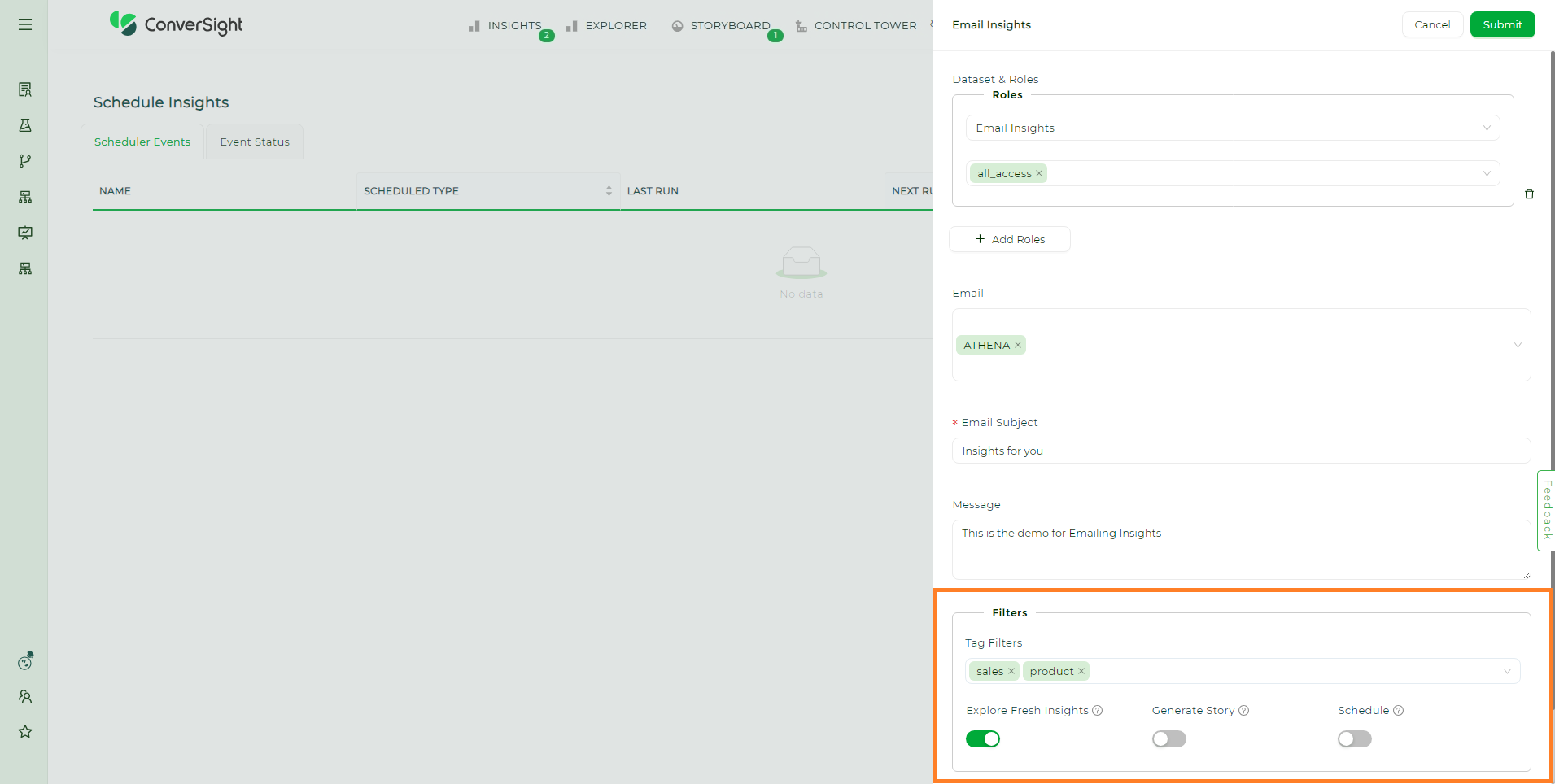
Task: Enable the Schedule toggle
Action: pyautogui.click(x=1355, y=738)
